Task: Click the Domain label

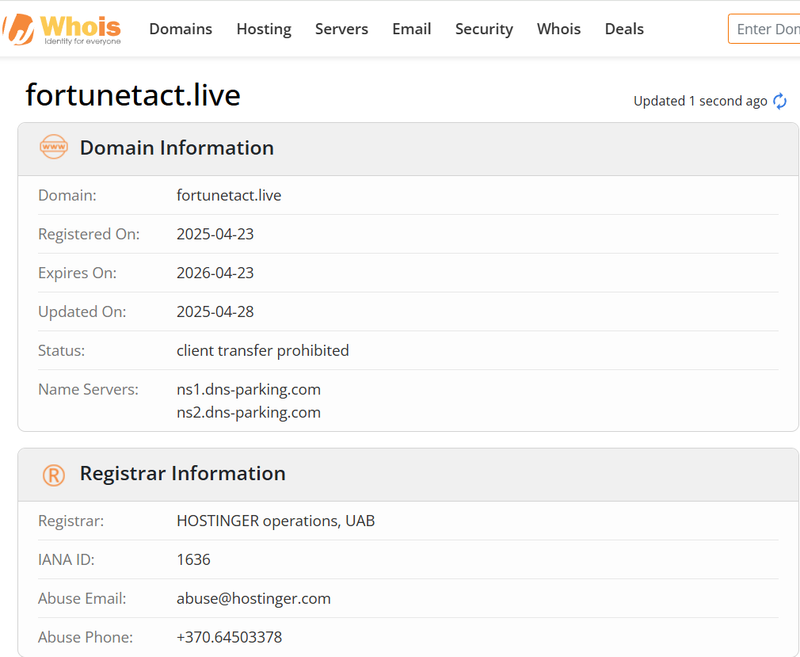Action: point(67,195)
